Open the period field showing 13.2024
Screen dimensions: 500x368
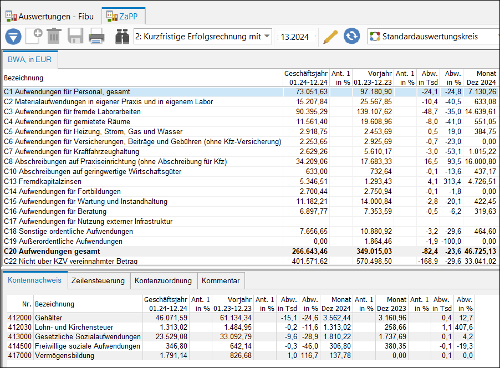coord(295,37)
